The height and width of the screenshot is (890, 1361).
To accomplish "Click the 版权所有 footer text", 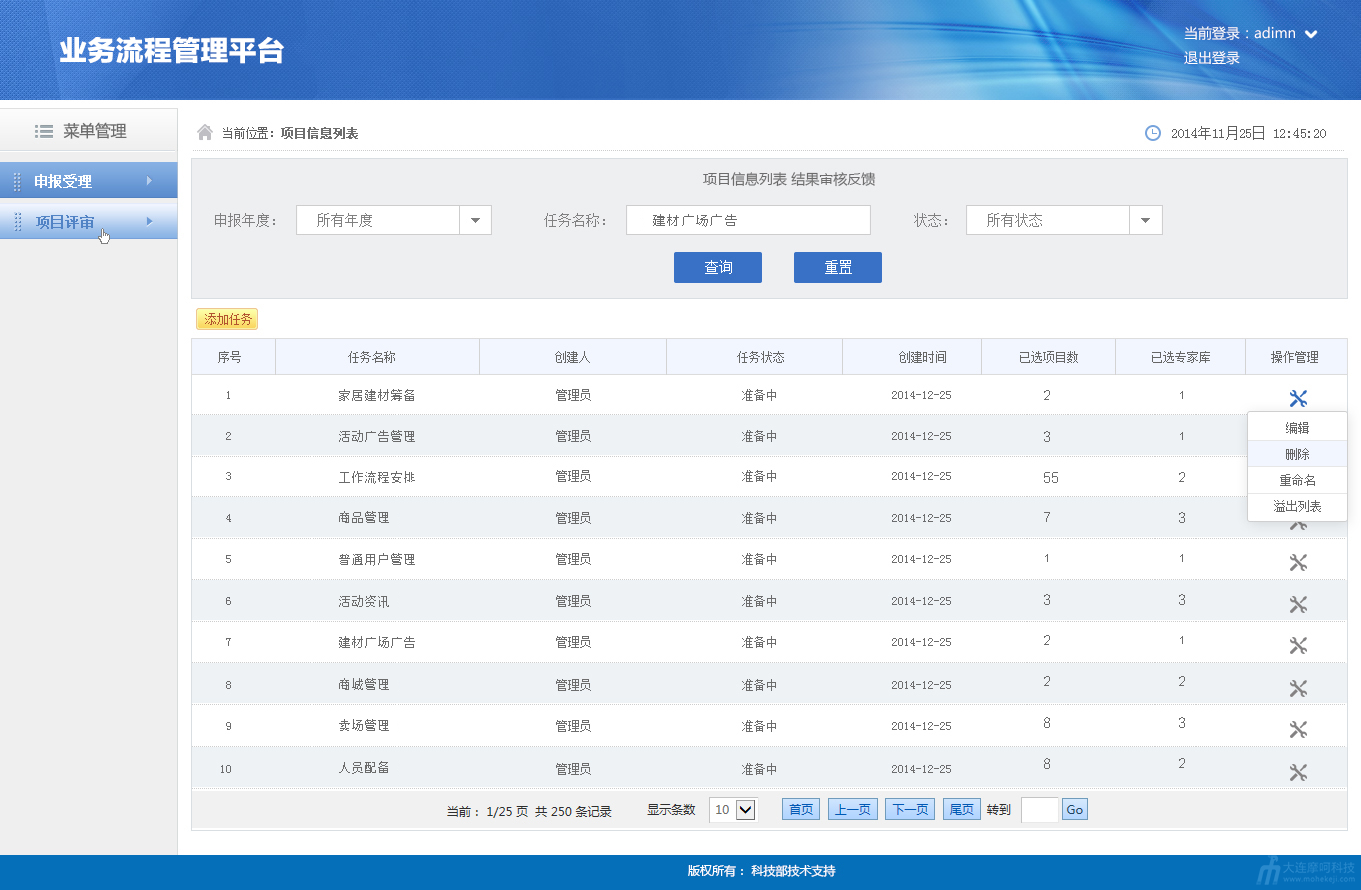I will pos(761,871).
